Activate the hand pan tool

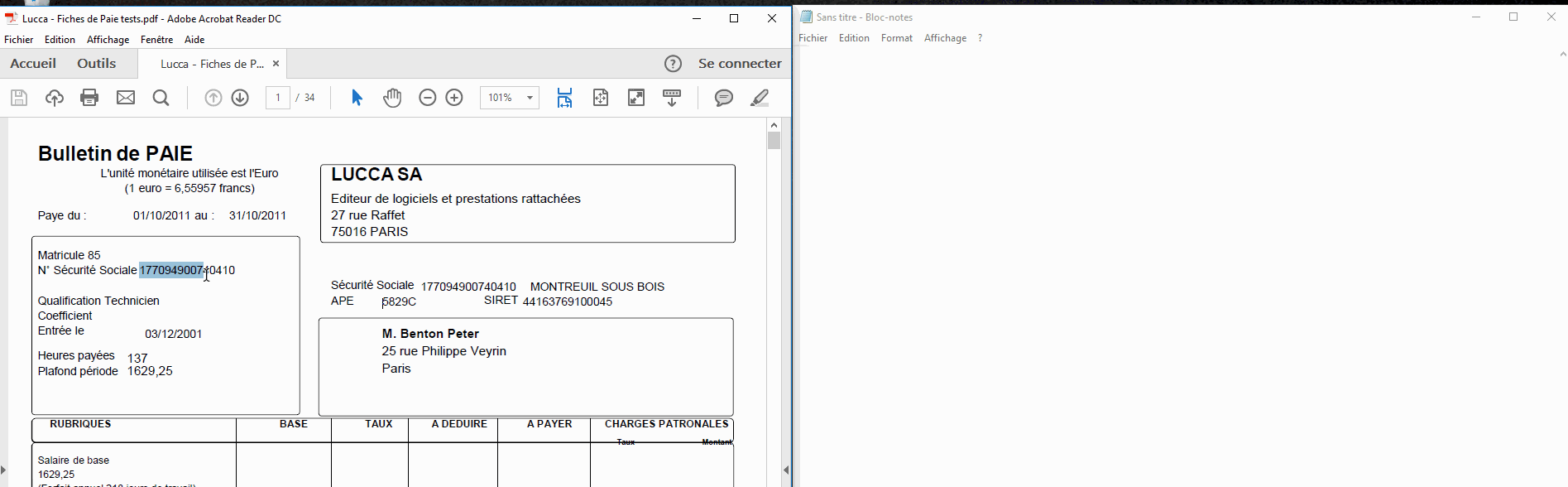[x=392, y=98]
